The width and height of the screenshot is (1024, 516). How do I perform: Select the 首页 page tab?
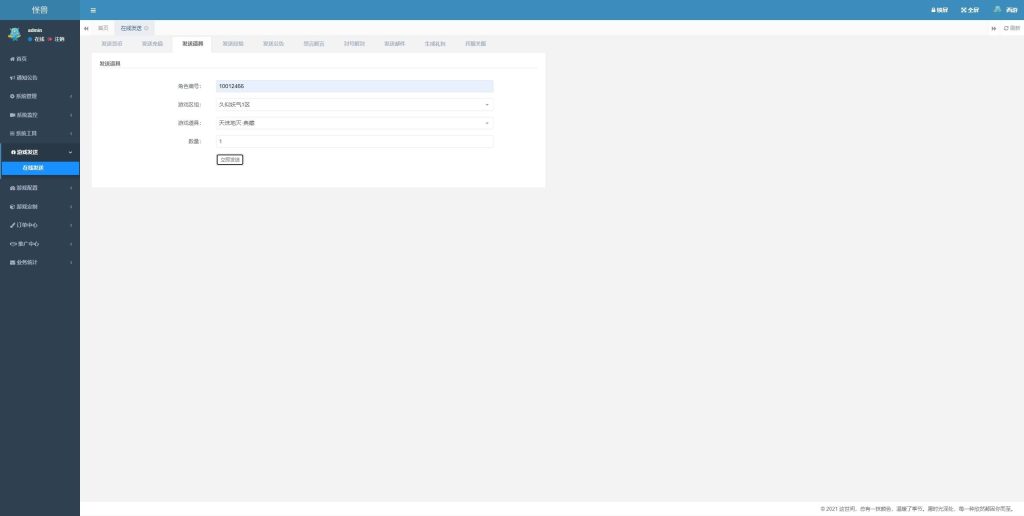(103, 28)
